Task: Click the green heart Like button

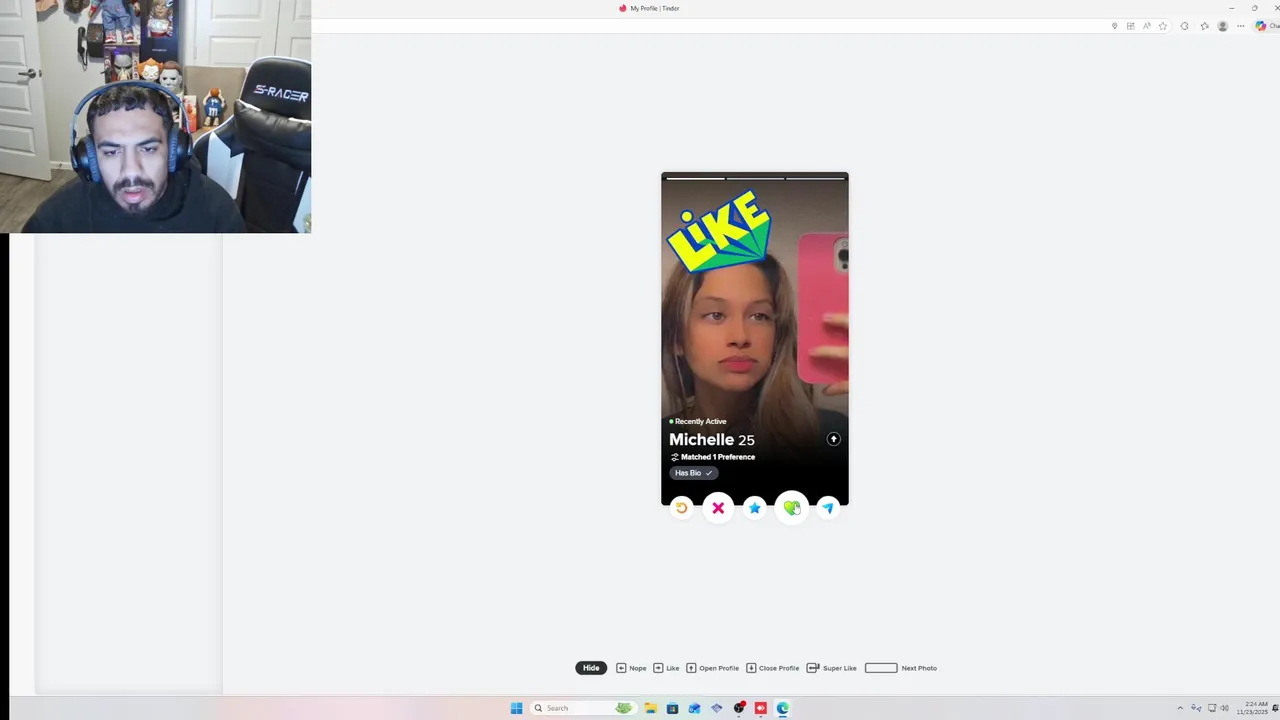Action: [x=791, y=508]
